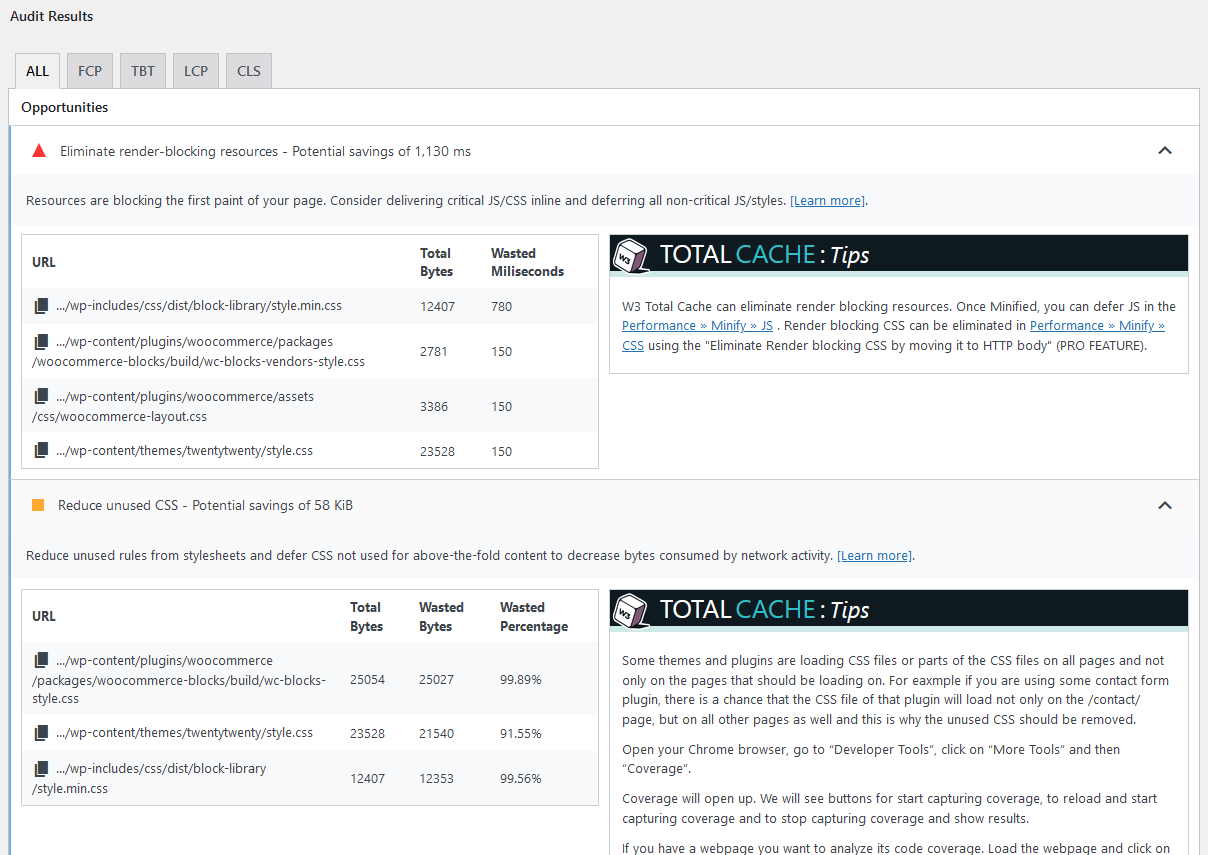Click Wasted Bytes column header
This screenshot has width=1208, height=855.
point(441,617)
